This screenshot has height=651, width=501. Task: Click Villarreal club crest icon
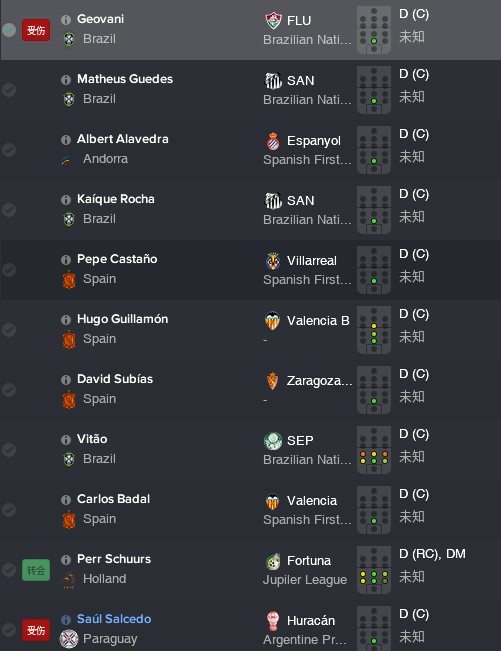(273, 261)
